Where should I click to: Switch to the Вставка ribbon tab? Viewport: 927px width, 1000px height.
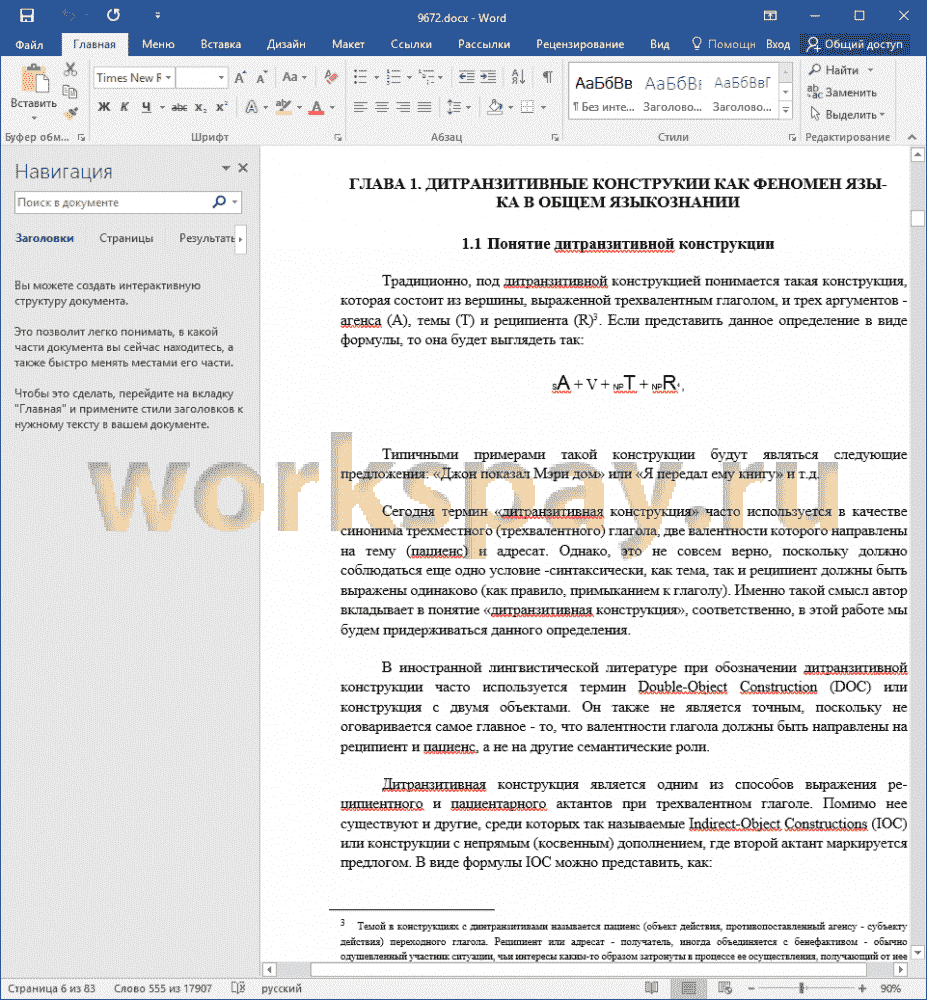[221, 44]
